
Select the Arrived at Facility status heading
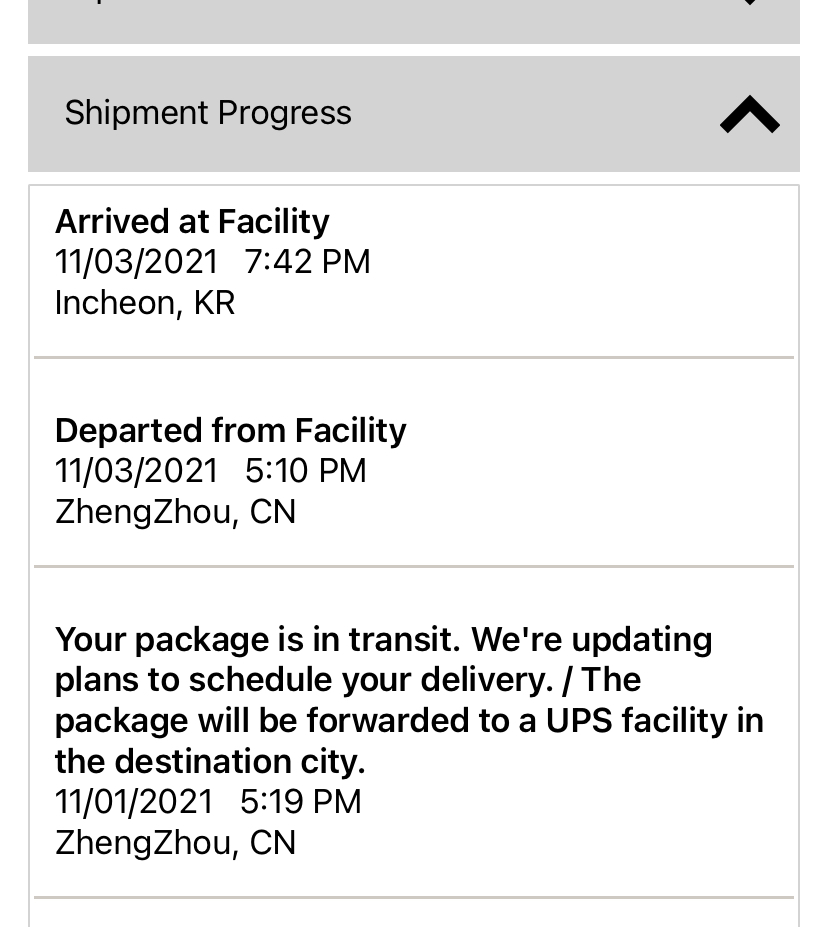click(192, 221)
